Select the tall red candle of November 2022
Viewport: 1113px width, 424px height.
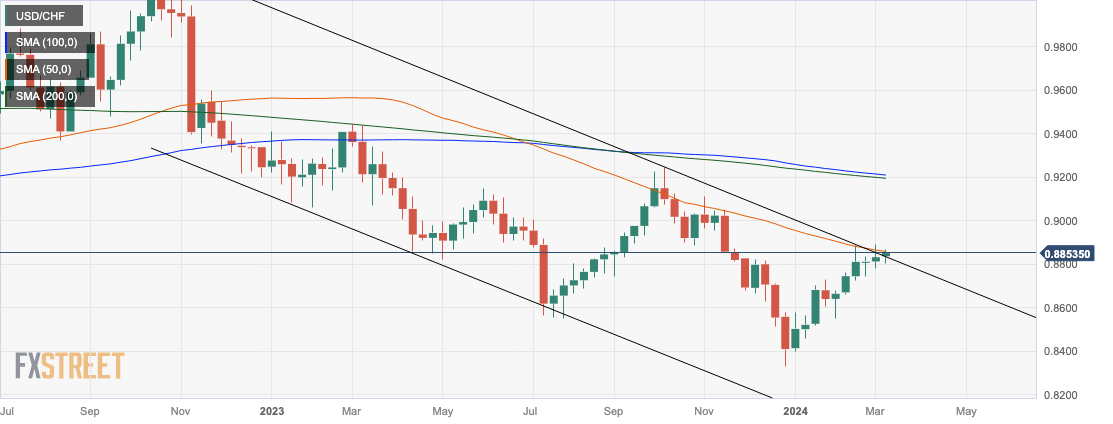coord(190,72)
